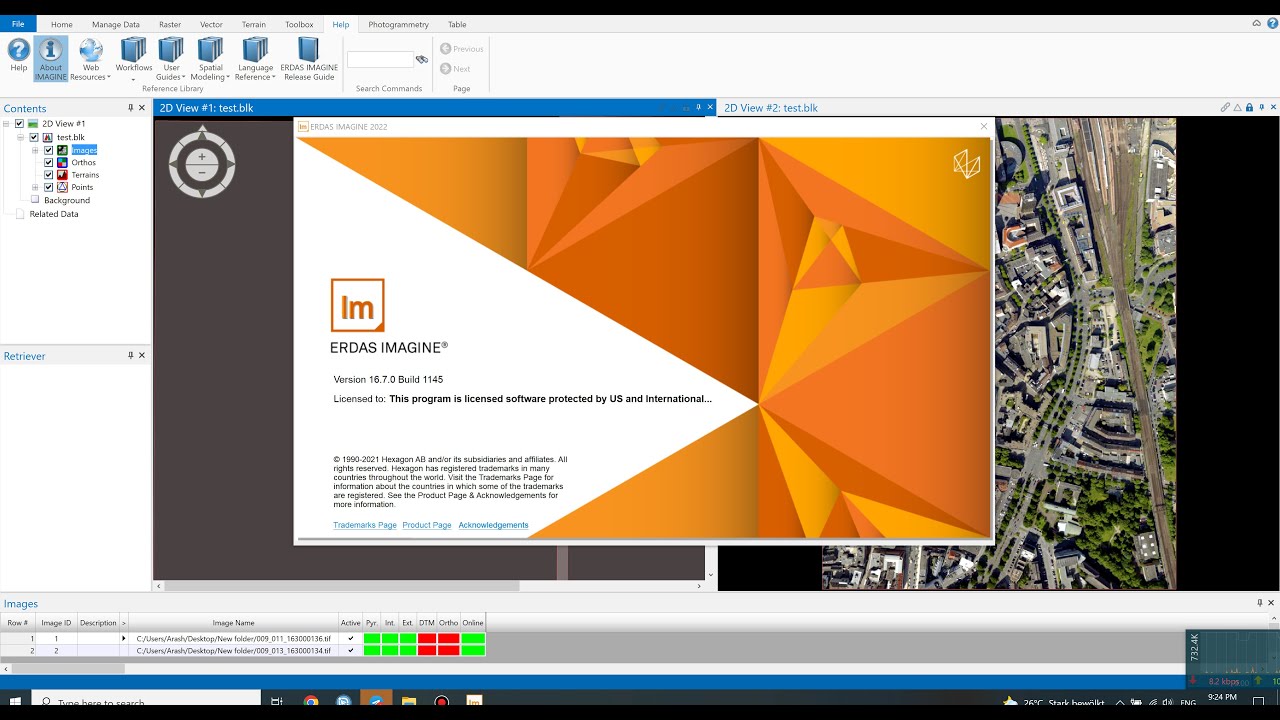Open Google Chrome from the taskbar
1280x720 pixels.
tap(311, 702)
